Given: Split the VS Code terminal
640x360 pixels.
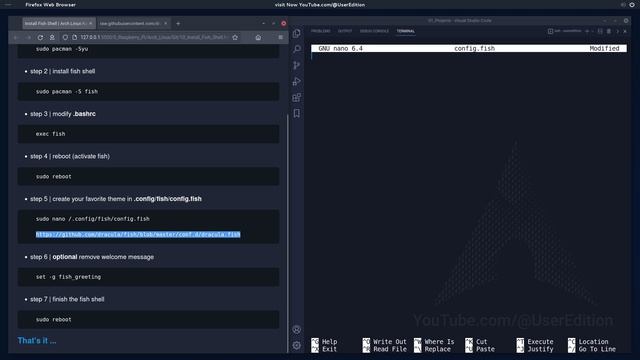Looking at the screenshot, I should (600, 31).
